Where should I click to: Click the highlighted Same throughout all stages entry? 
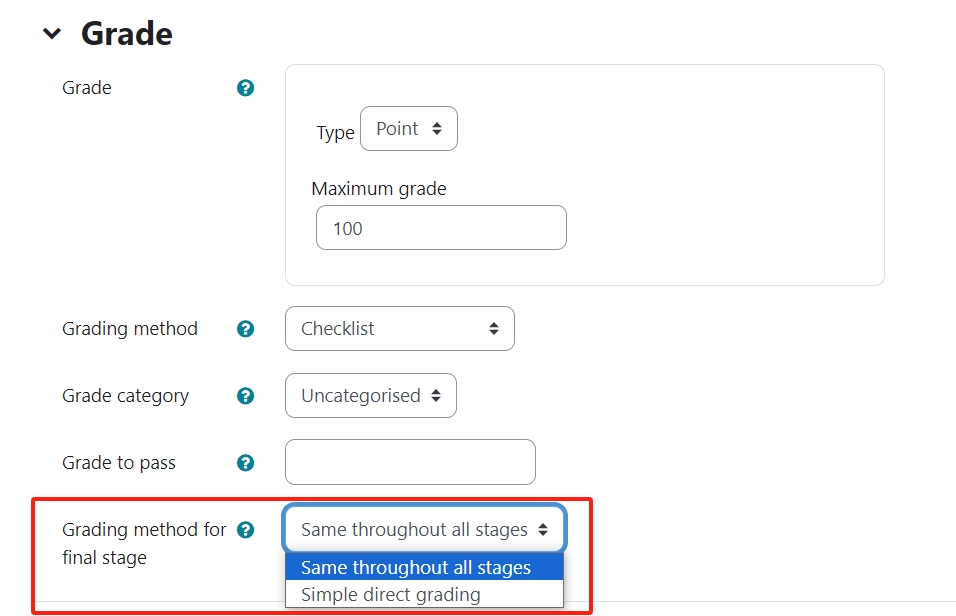point(414,567)
